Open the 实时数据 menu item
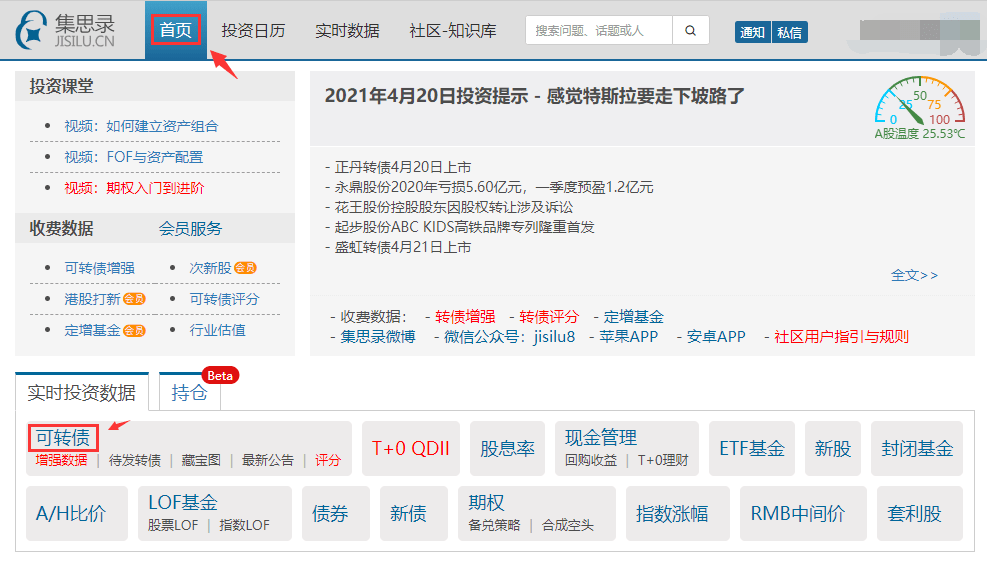The image size is (987, 561). [347, 30]
